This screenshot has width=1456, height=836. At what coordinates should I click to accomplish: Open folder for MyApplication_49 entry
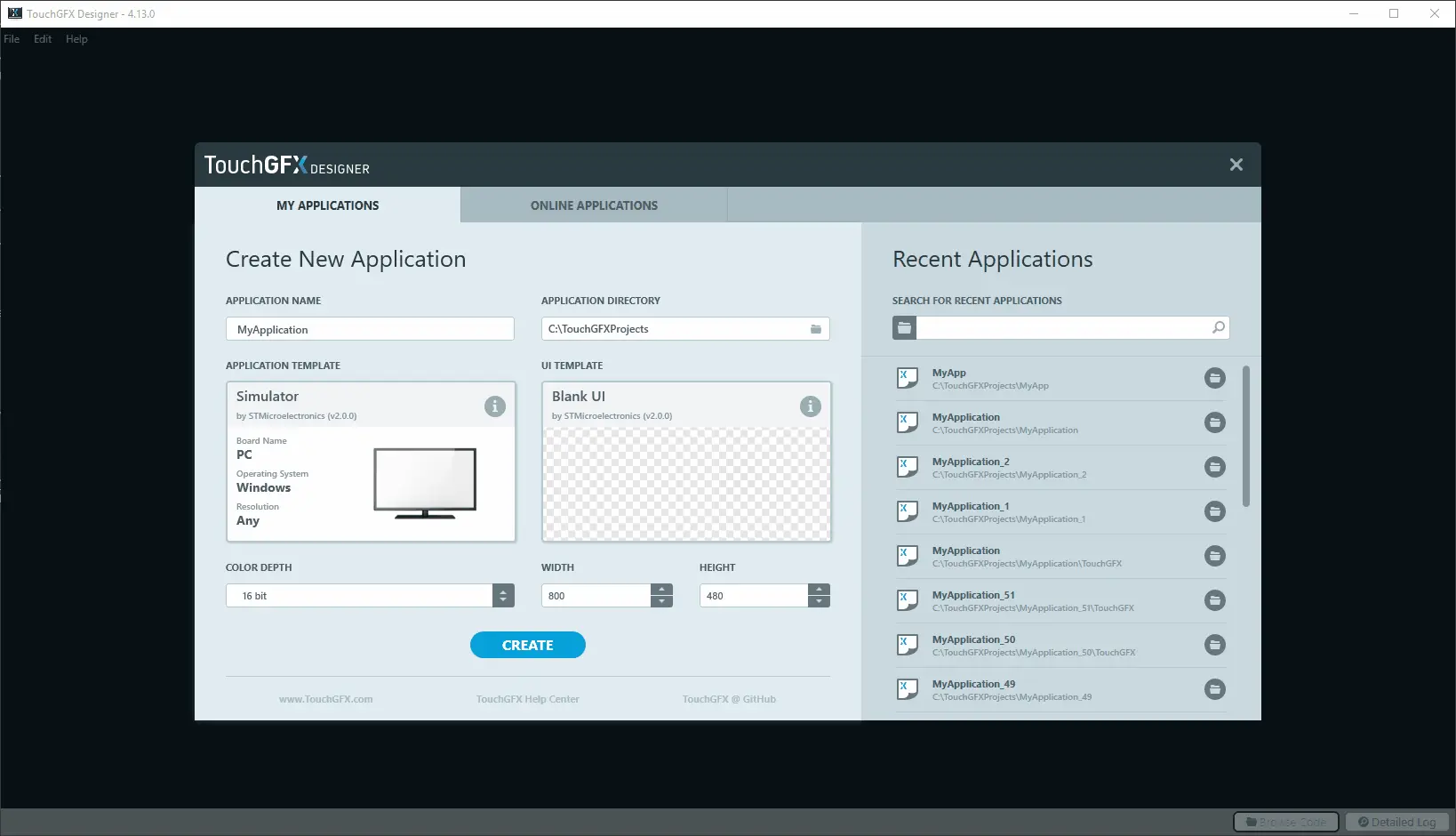(1215, 689)
